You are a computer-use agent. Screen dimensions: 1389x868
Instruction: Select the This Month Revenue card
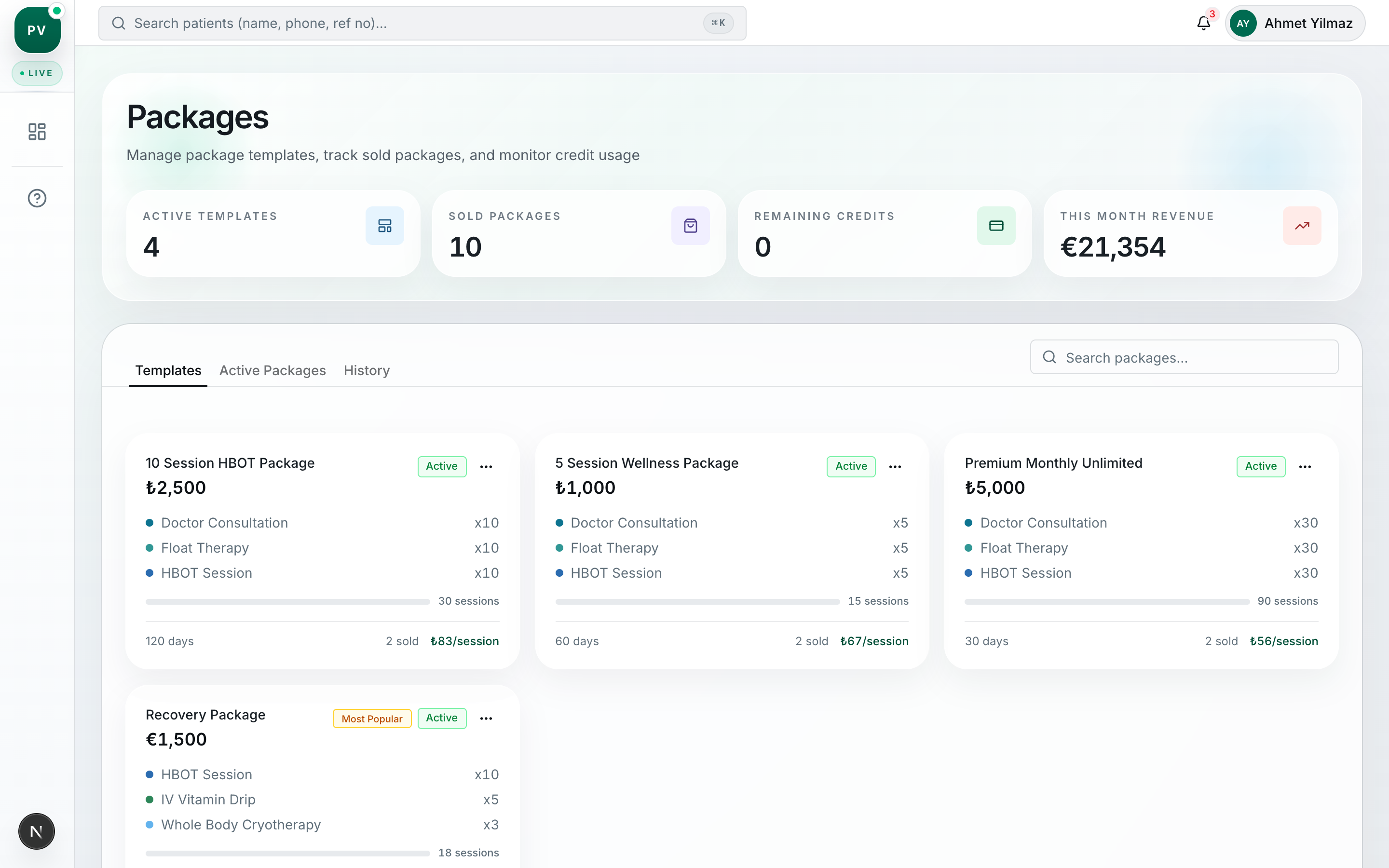[1190, 234]
